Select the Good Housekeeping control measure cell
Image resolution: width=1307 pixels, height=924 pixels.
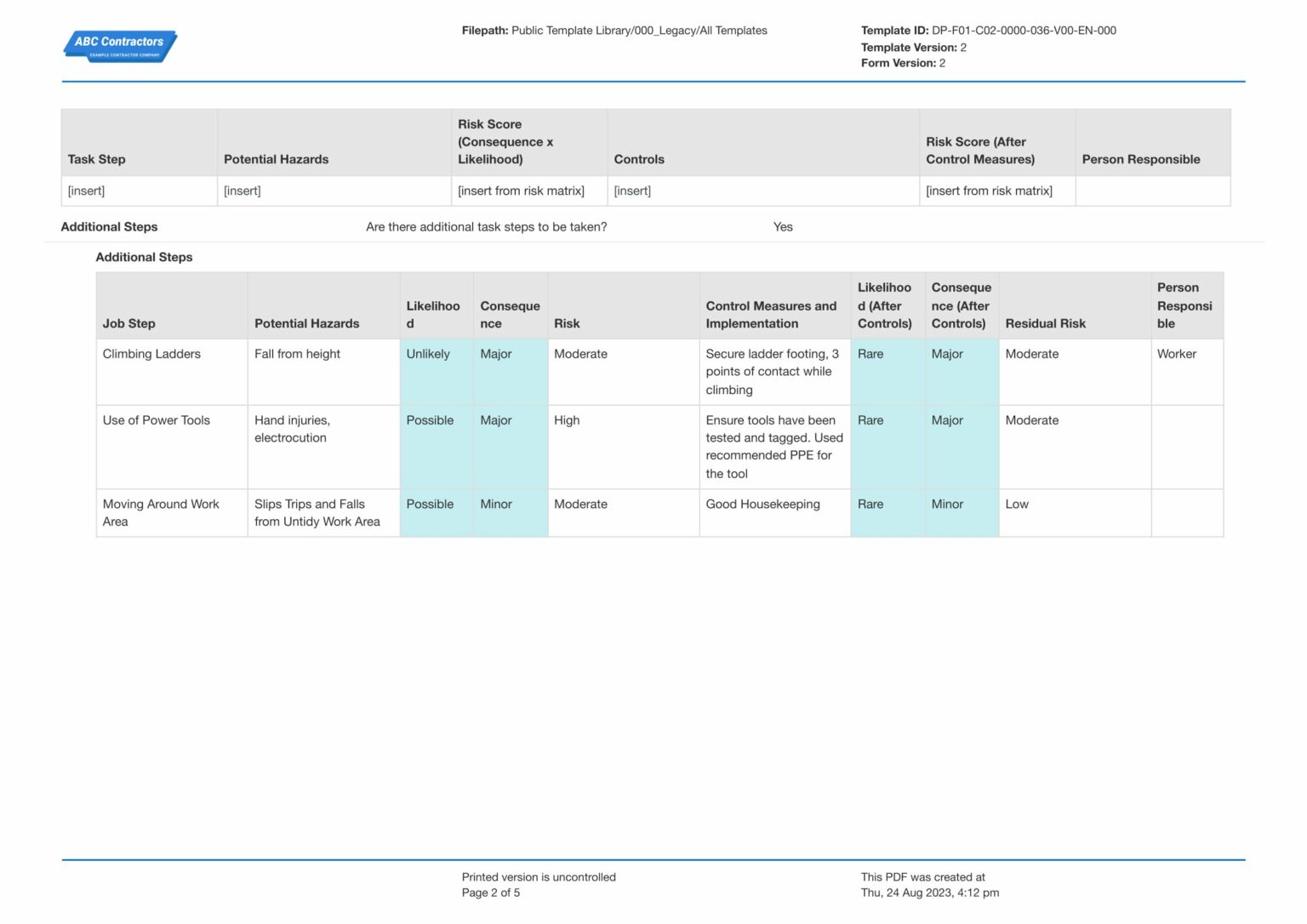762,504
